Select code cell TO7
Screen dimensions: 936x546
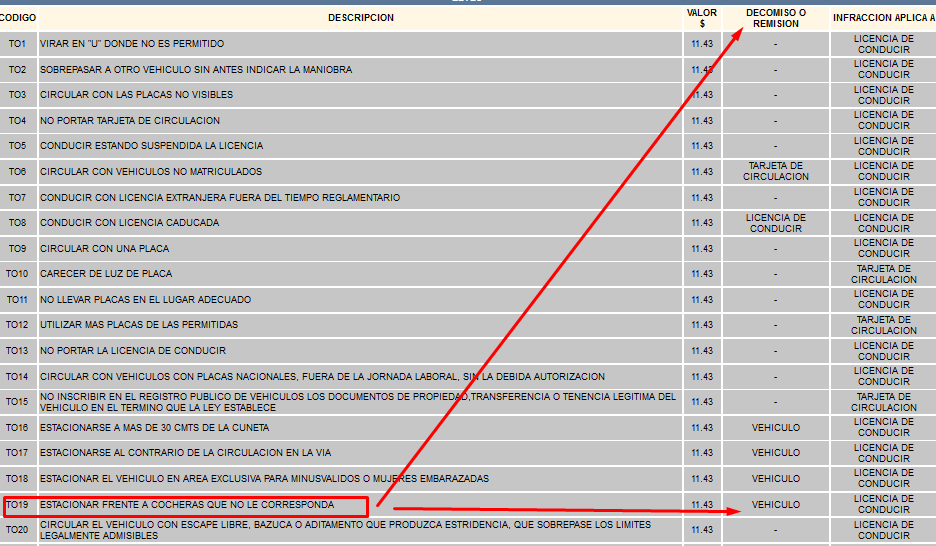point(17,198)
